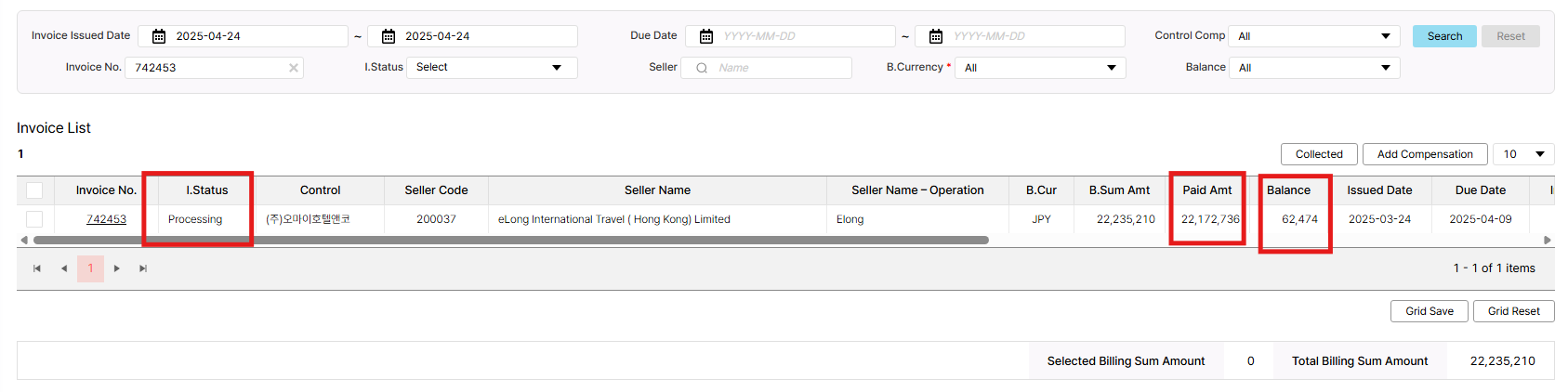
Task: Go to the last page
Action: (x=143, y=268)
